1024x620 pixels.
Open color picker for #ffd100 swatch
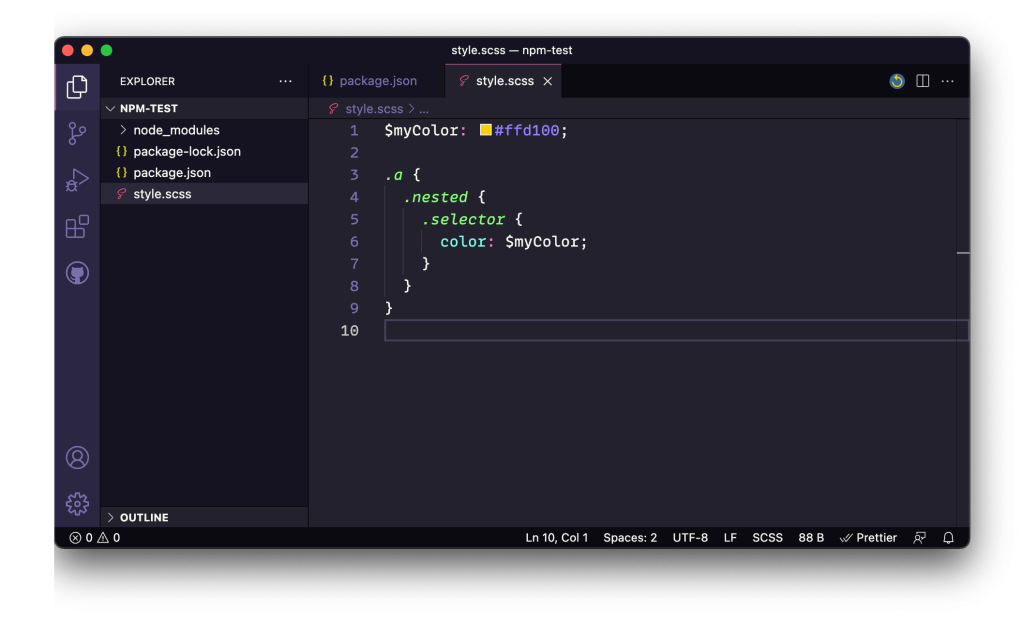pos(485,130)
